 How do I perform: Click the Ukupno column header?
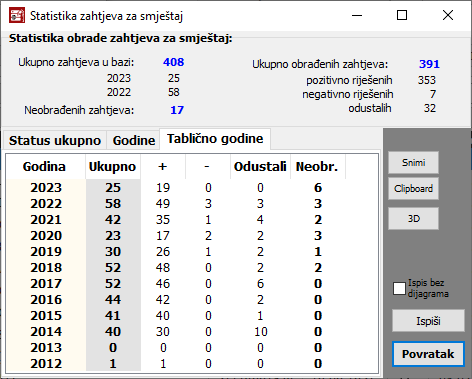[x=113, y=167]
